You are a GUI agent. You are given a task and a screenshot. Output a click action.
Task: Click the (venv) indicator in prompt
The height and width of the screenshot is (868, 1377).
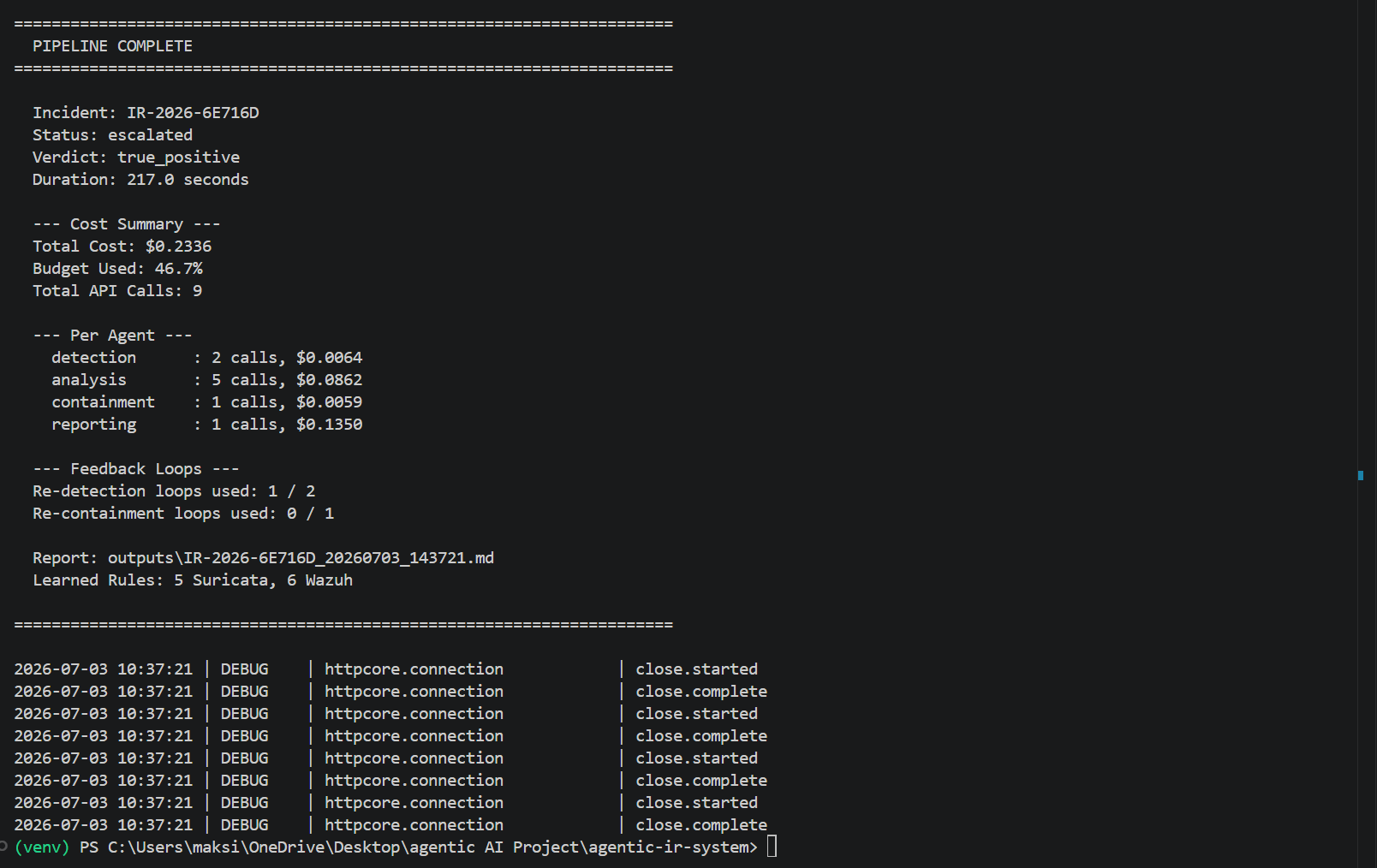[42, 847]
